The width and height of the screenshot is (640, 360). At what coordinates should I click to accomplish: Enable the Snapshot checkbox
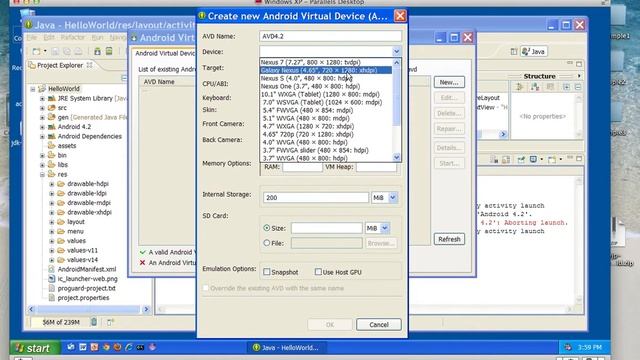(267, 272)
